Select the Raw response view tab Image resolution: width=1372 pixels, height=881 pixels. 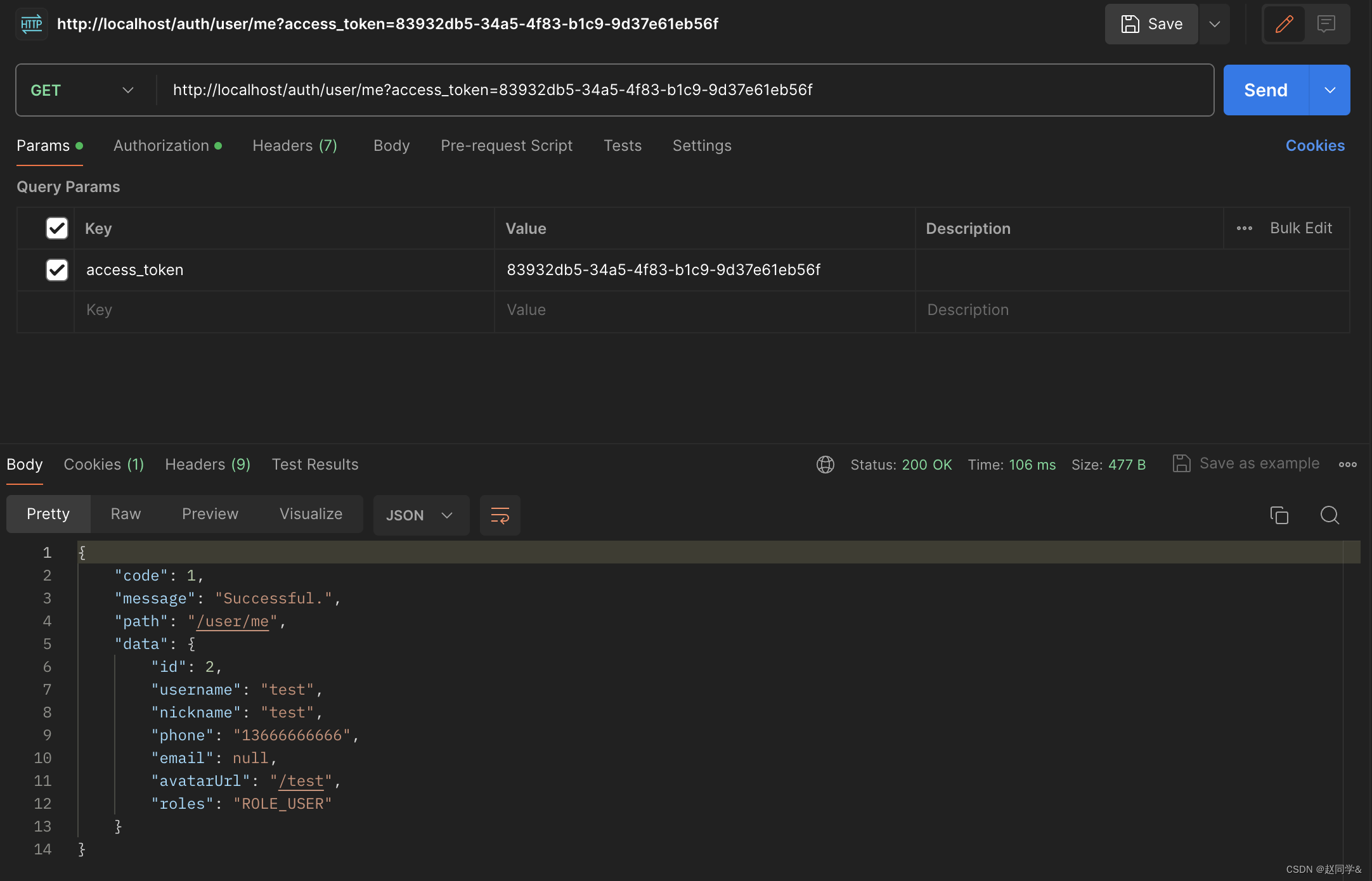click(x=126, y=514)
